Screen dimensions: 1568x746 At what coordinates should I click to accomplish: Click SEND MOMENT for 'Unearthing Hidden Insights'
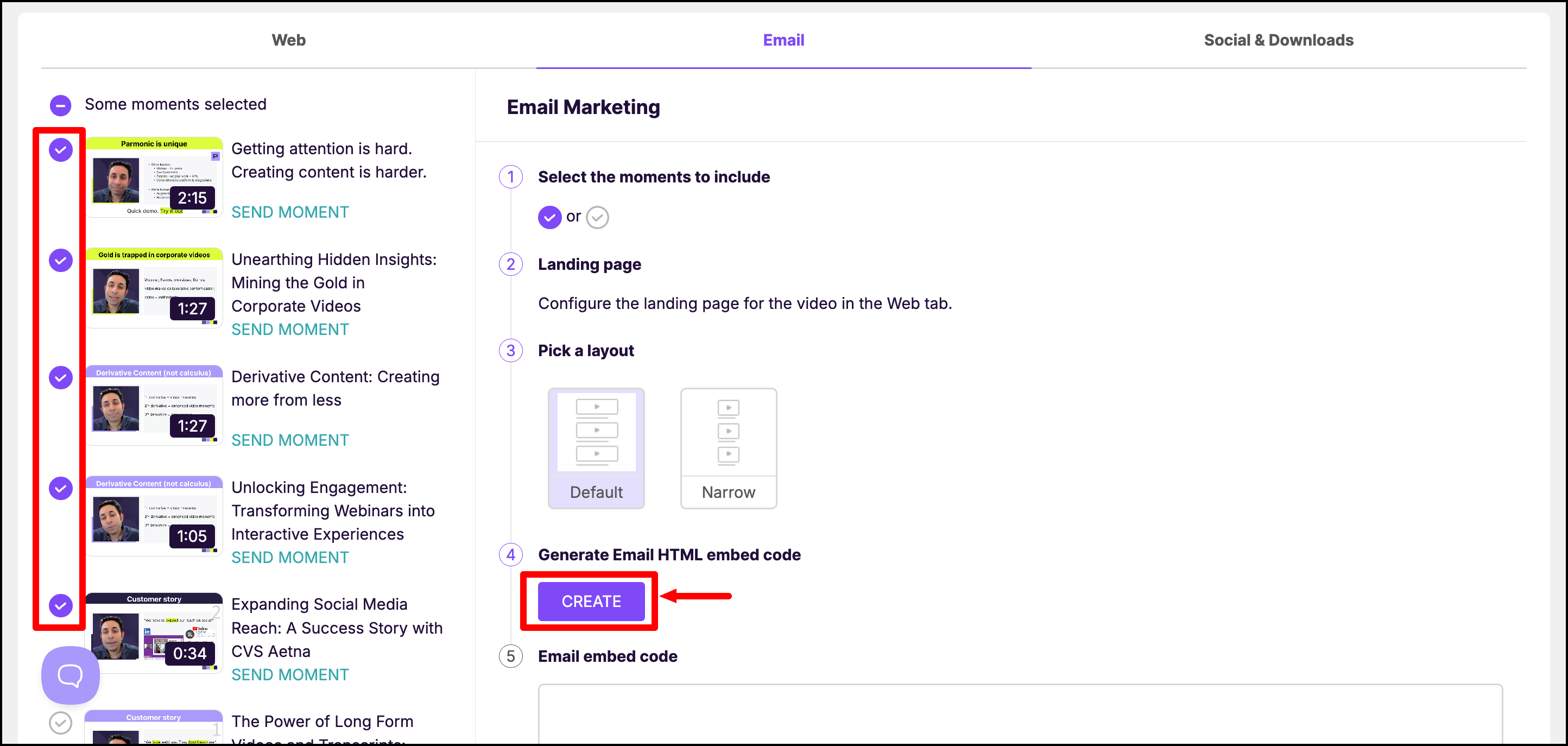[290, 330]
